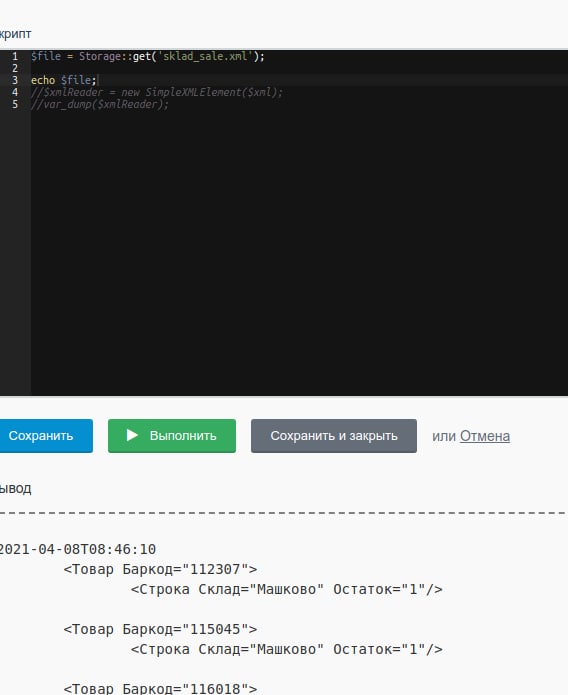Image resolution: width=568 pixels, height=695 pixels.
Task: Click the вывод section label
Action: [x=16, y=488]
